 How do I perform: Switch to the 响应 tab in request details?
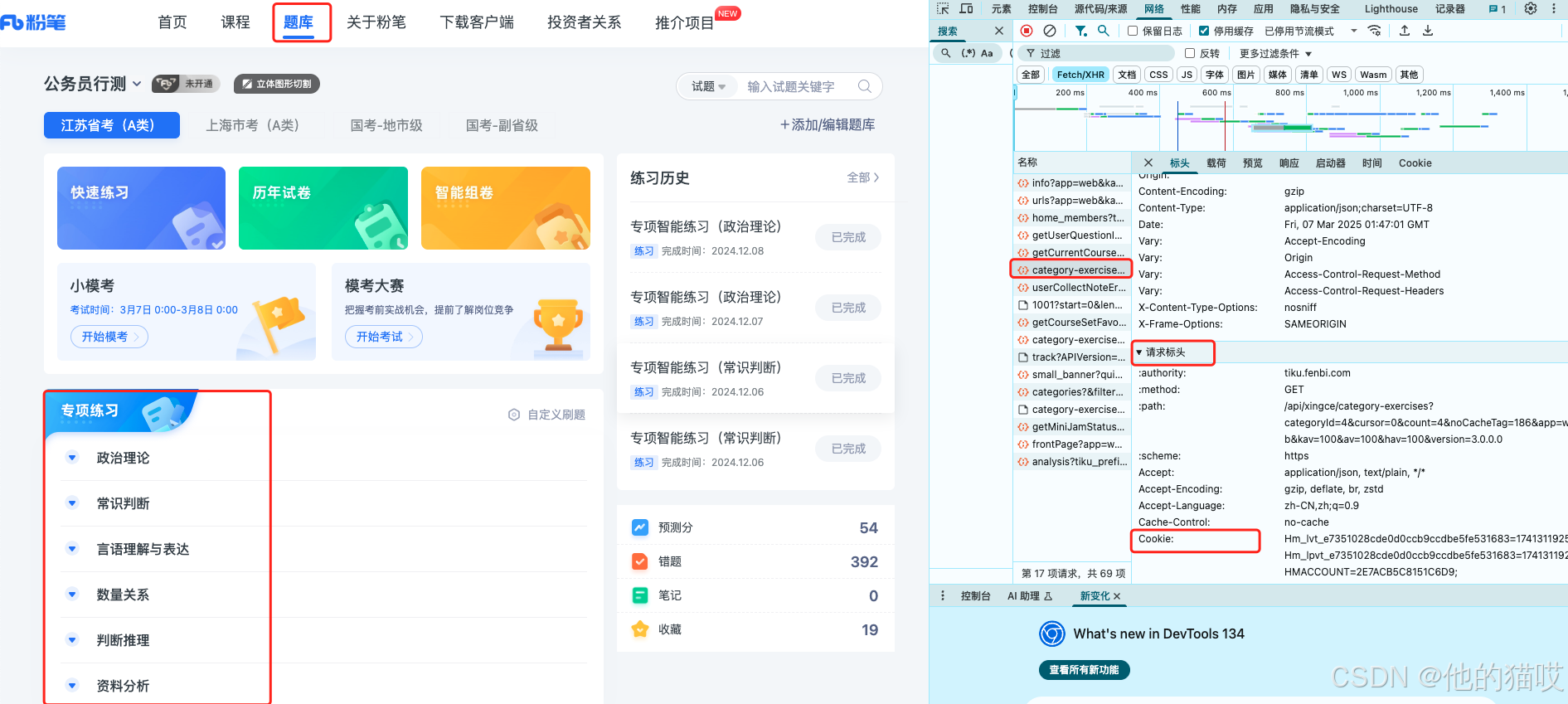1289,163
